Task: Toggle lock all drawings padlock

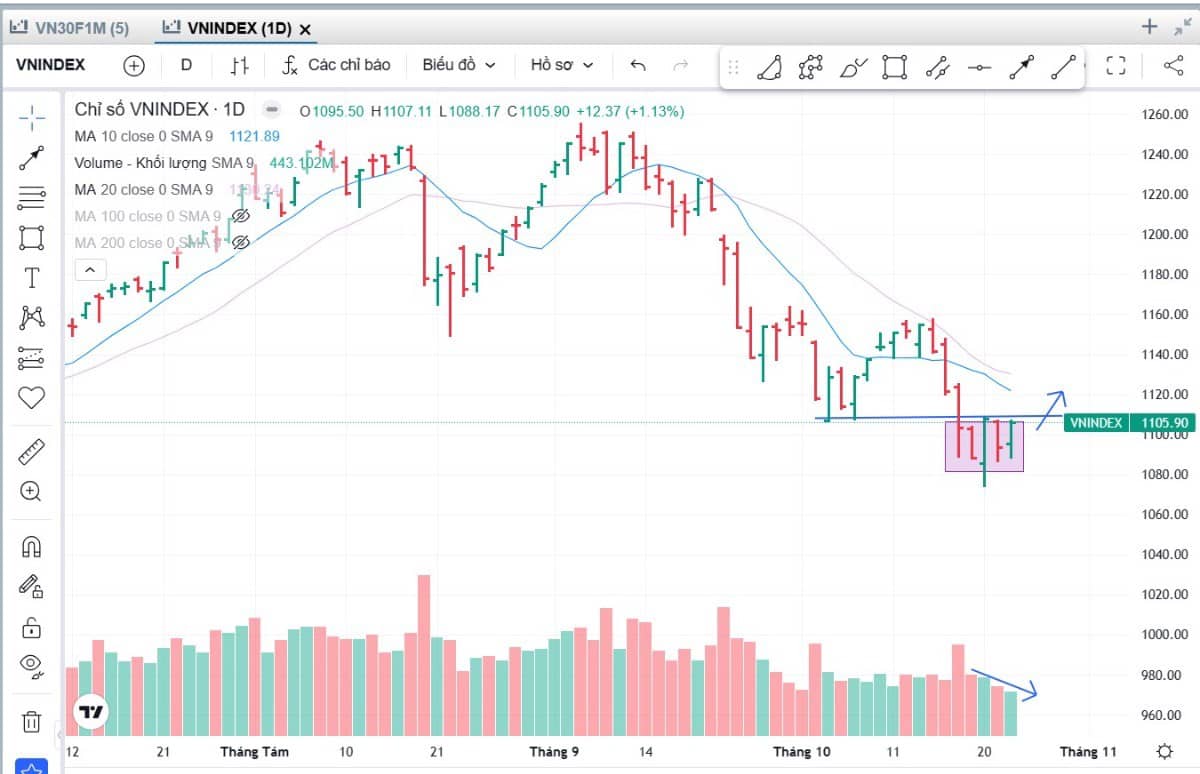Action: [32, 627]
